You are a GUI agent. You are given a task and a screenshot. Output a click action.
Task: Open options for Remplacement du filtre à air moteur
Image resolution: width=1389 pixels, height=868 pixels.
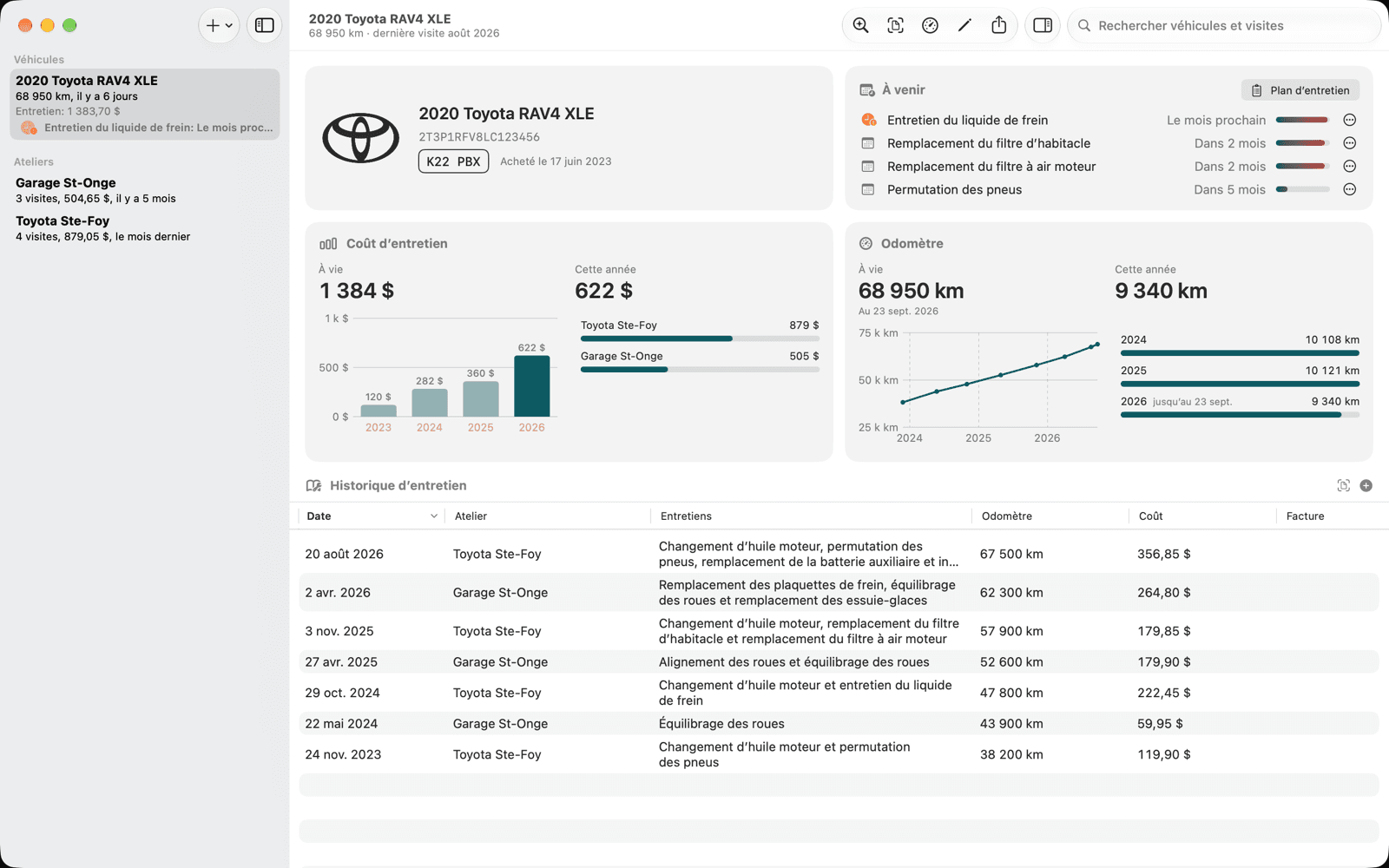(x=1350, y=166)
